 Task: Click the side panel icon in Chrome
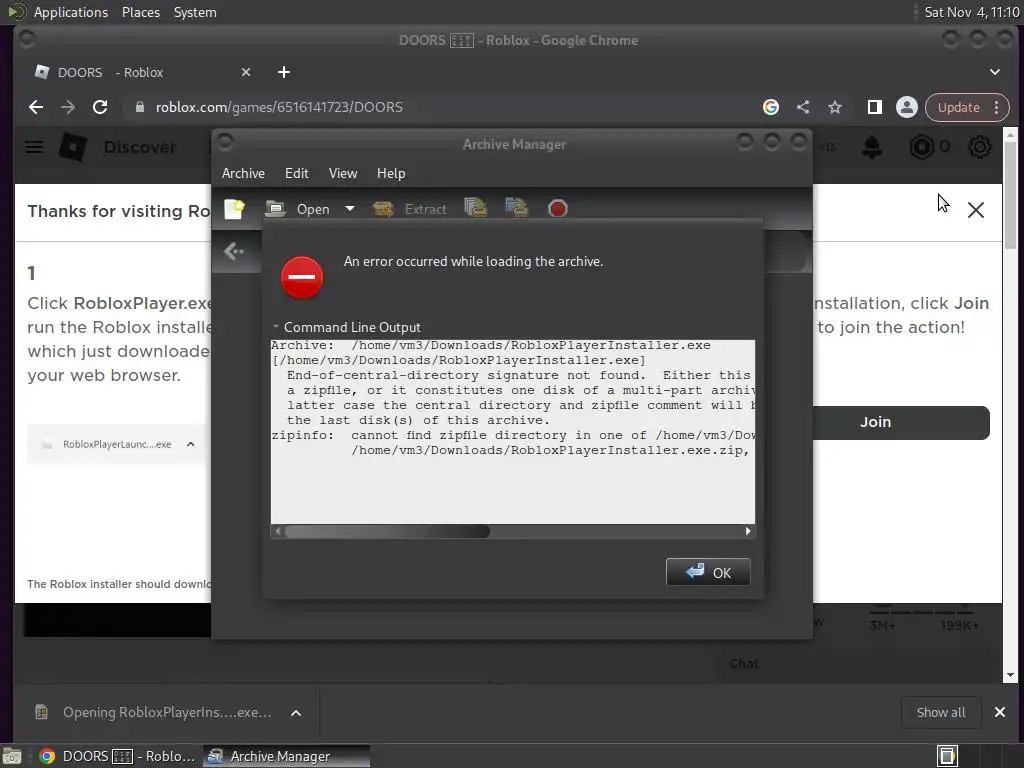[x=874, y=107]
